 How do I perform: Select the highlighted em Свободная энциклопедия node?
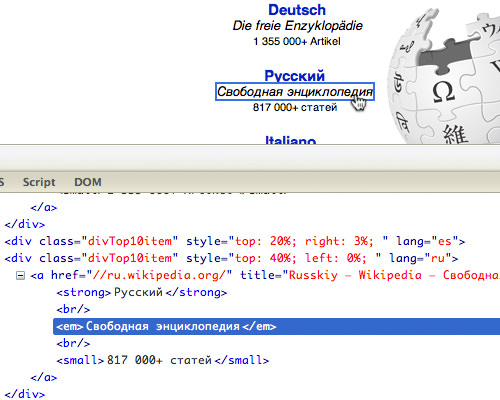click(x=277, y=326)
